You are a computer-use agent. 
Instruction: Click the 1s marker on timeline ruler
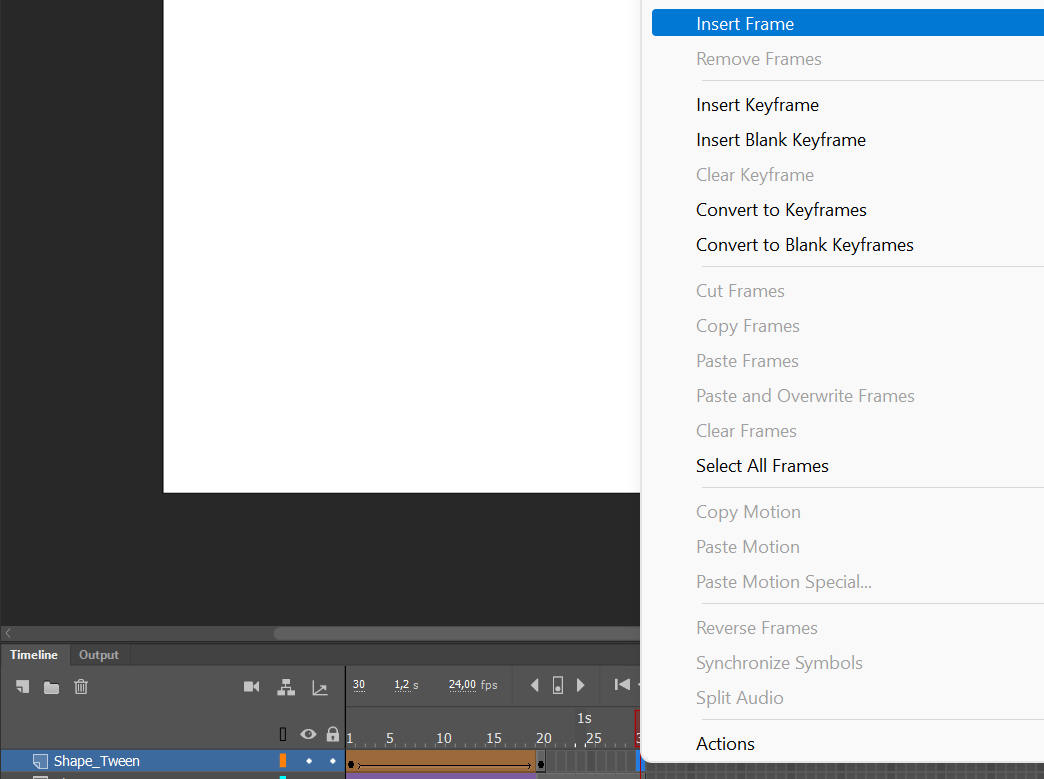pyautogui.click(x=584, y=718)
